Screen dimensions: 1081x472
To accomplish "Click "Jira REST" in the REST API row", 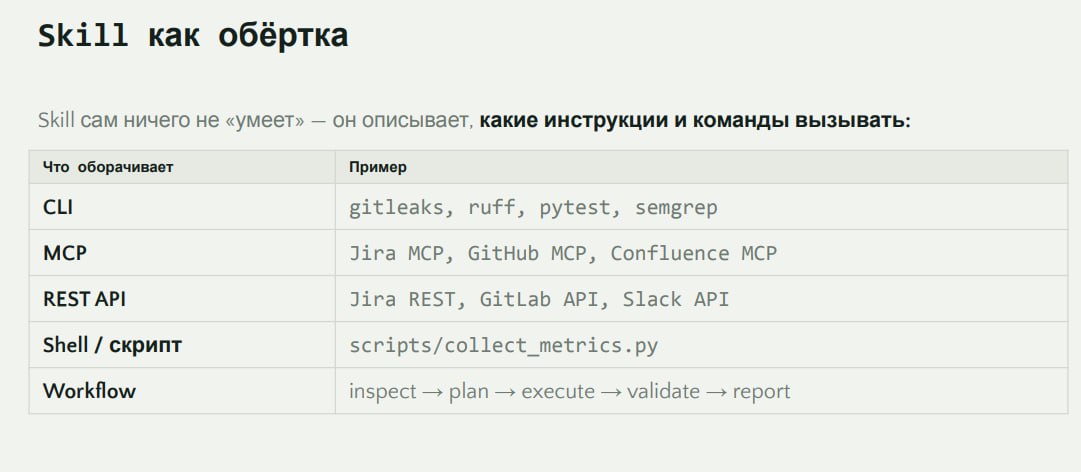I will pyautogui.click(x=402, y=299).
